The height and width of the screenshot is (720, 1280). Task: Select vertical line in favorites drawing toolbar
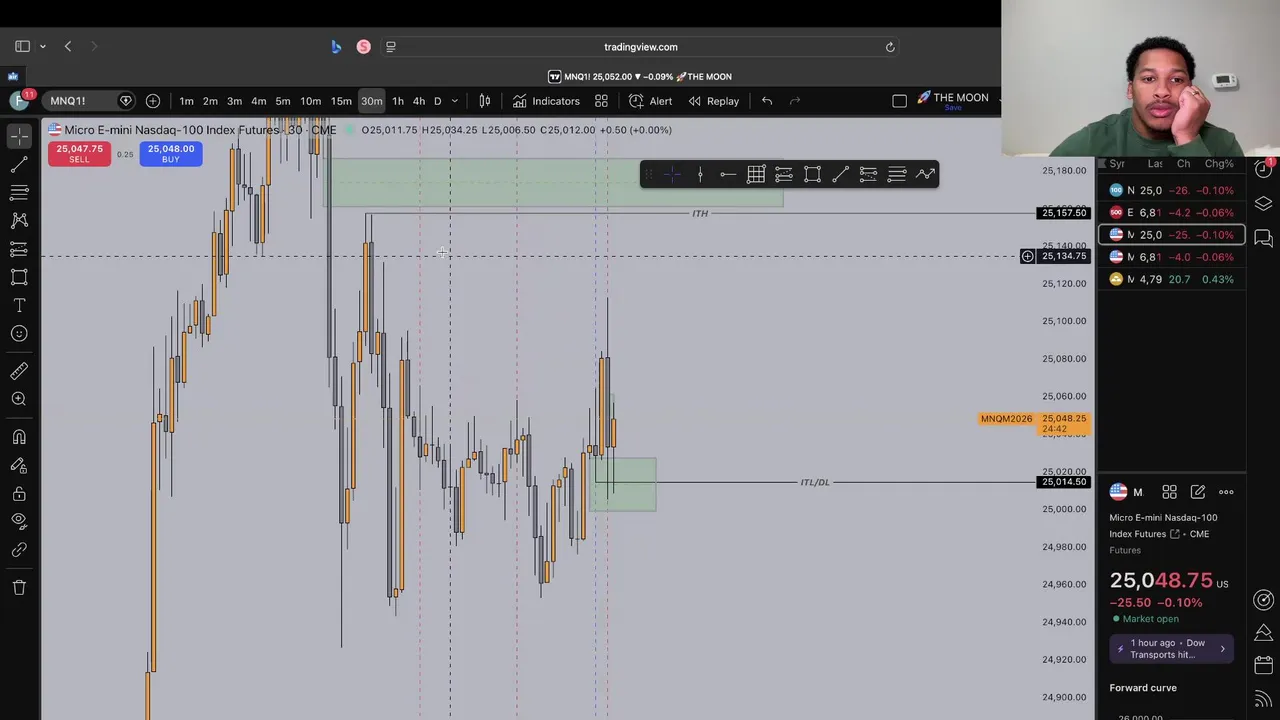pos(700,175)
